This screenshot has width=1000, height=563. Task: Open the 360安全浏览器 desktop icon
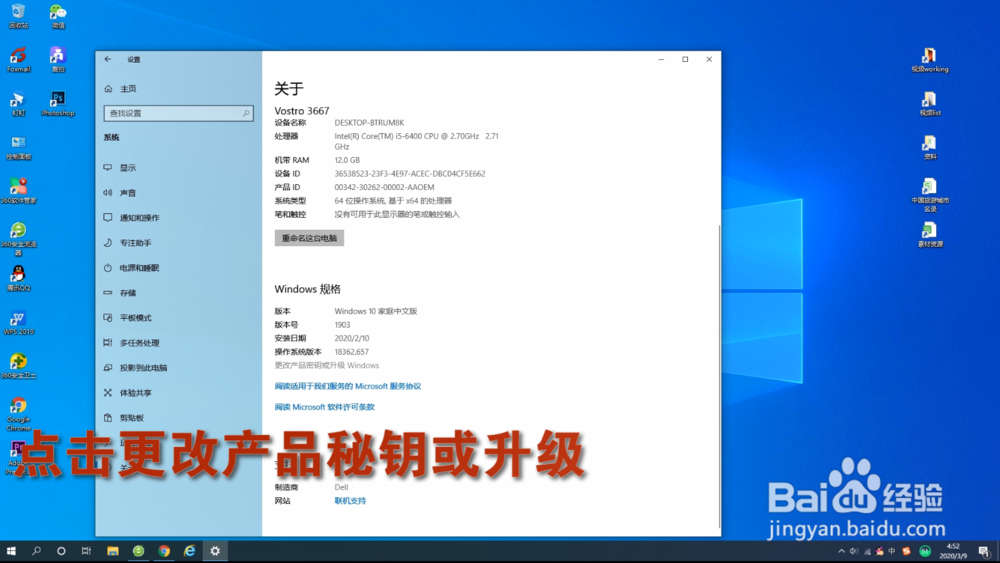coord(18,238)
